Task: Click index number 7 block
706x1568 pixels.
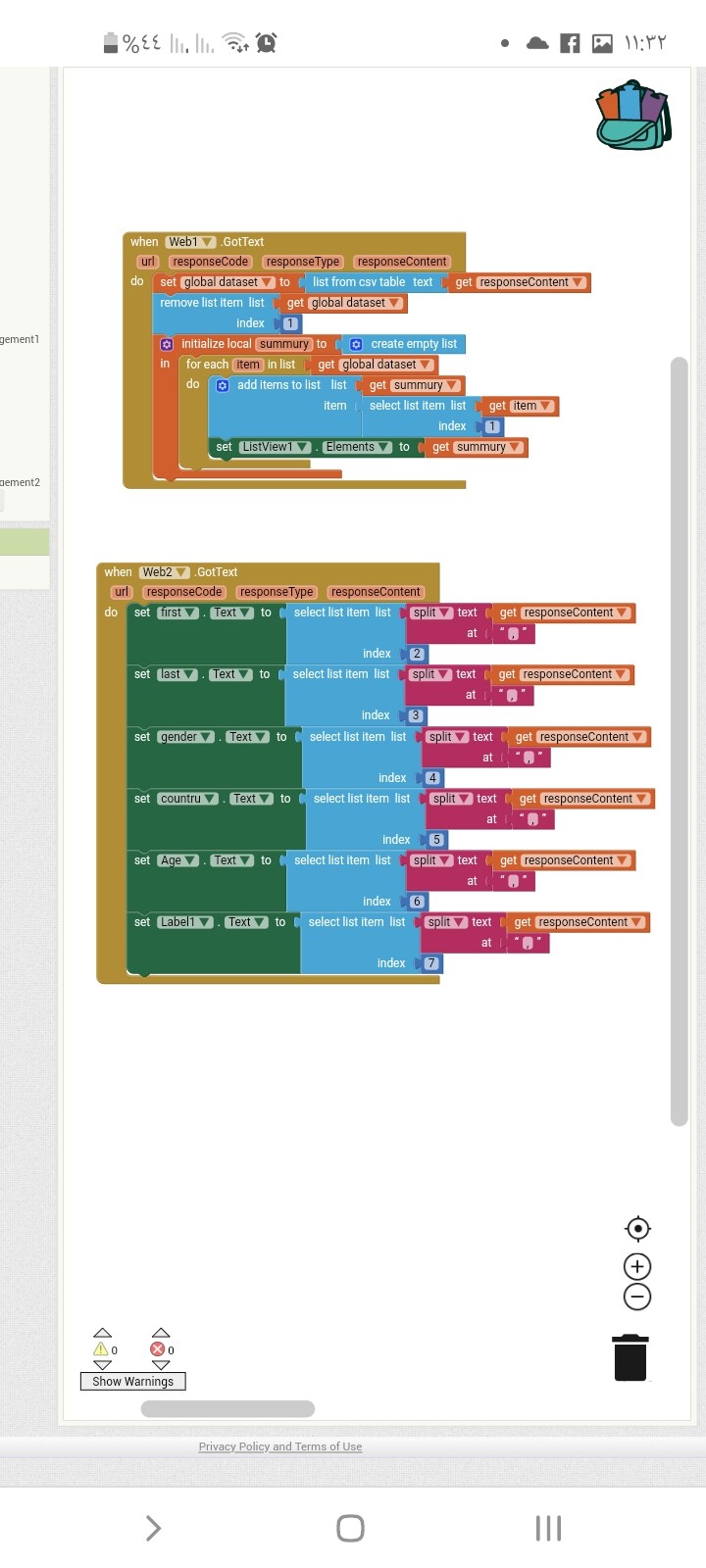Action: point(431,963)
